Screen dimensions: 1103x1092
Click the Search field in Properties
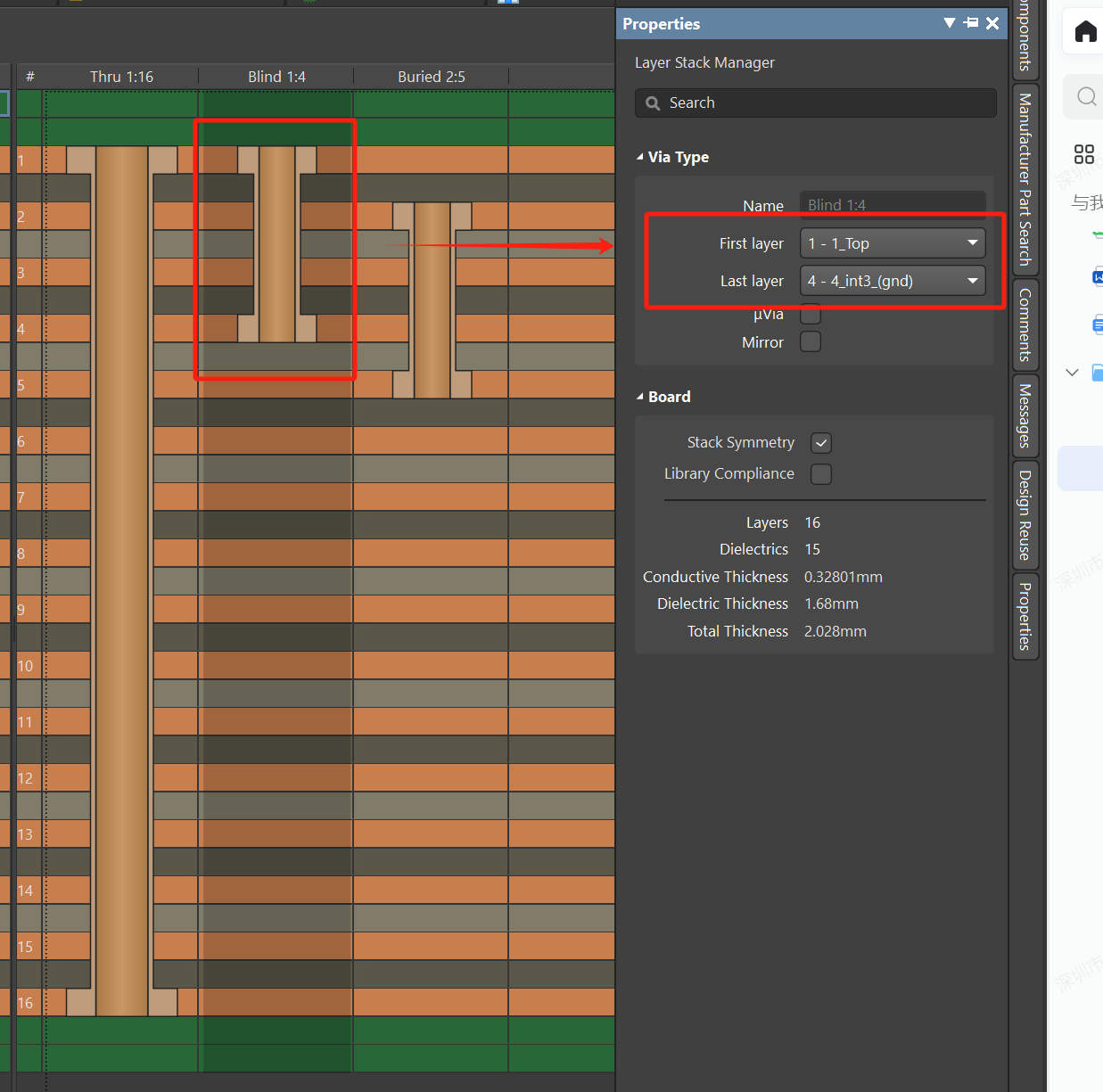coord(815,103)
